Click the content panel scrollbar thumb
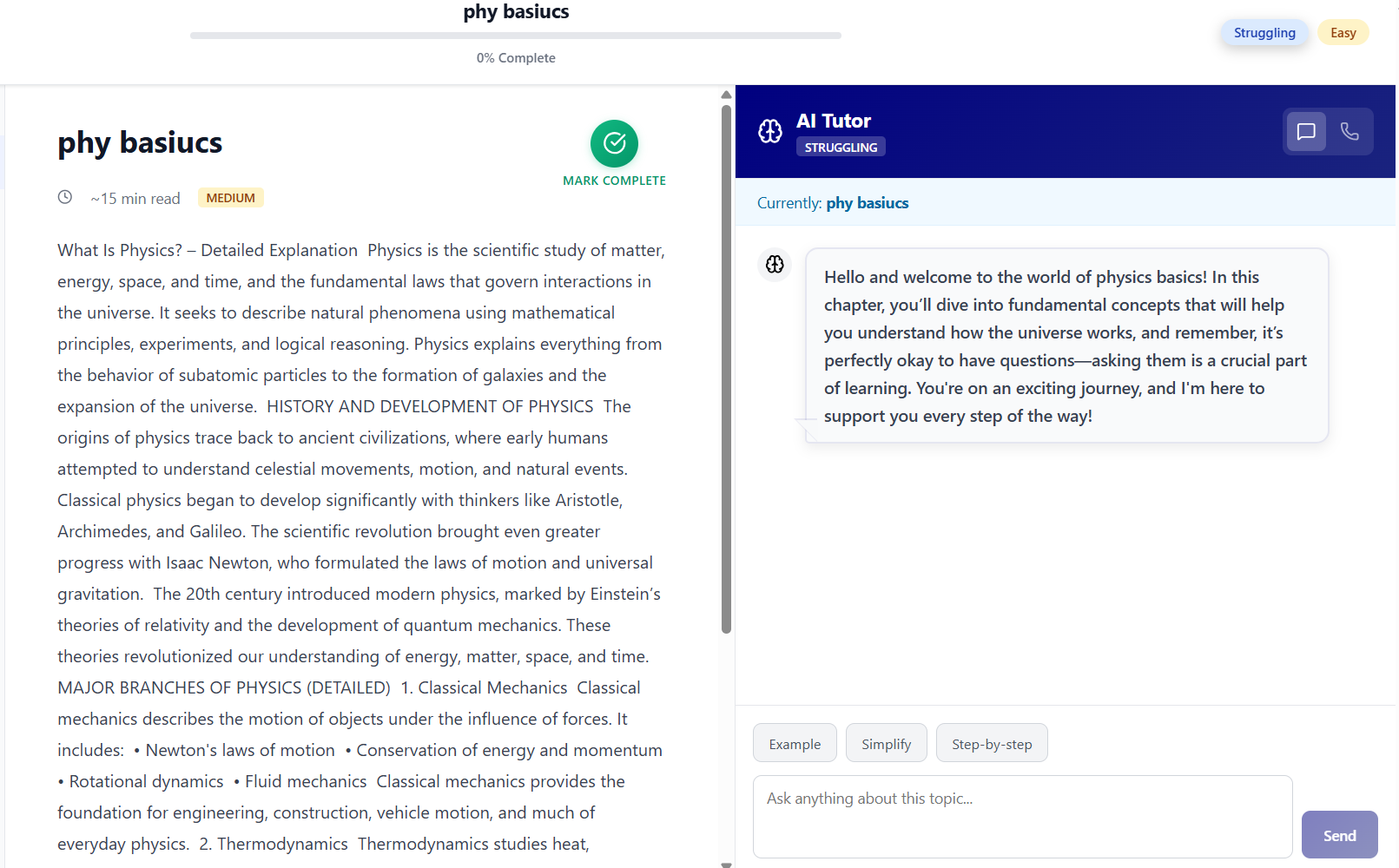 pos(726,369)
